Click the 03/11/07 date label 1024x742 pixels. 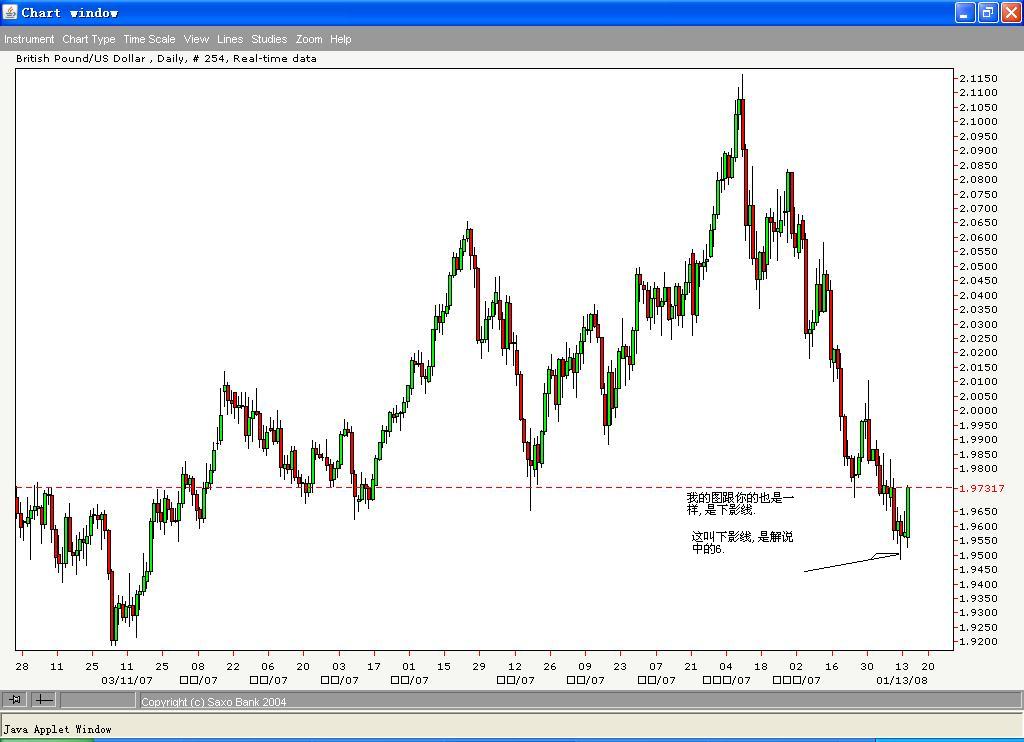[127, 680]
